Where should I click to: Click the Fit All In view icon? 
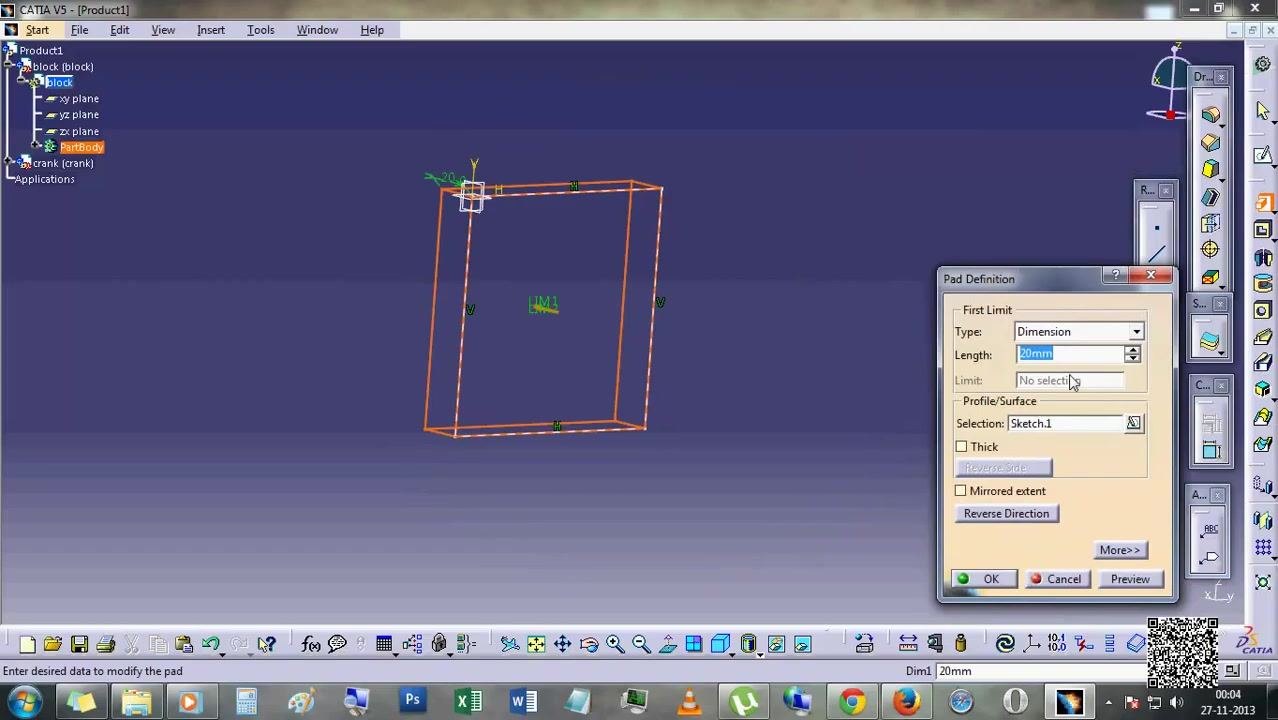536,644
